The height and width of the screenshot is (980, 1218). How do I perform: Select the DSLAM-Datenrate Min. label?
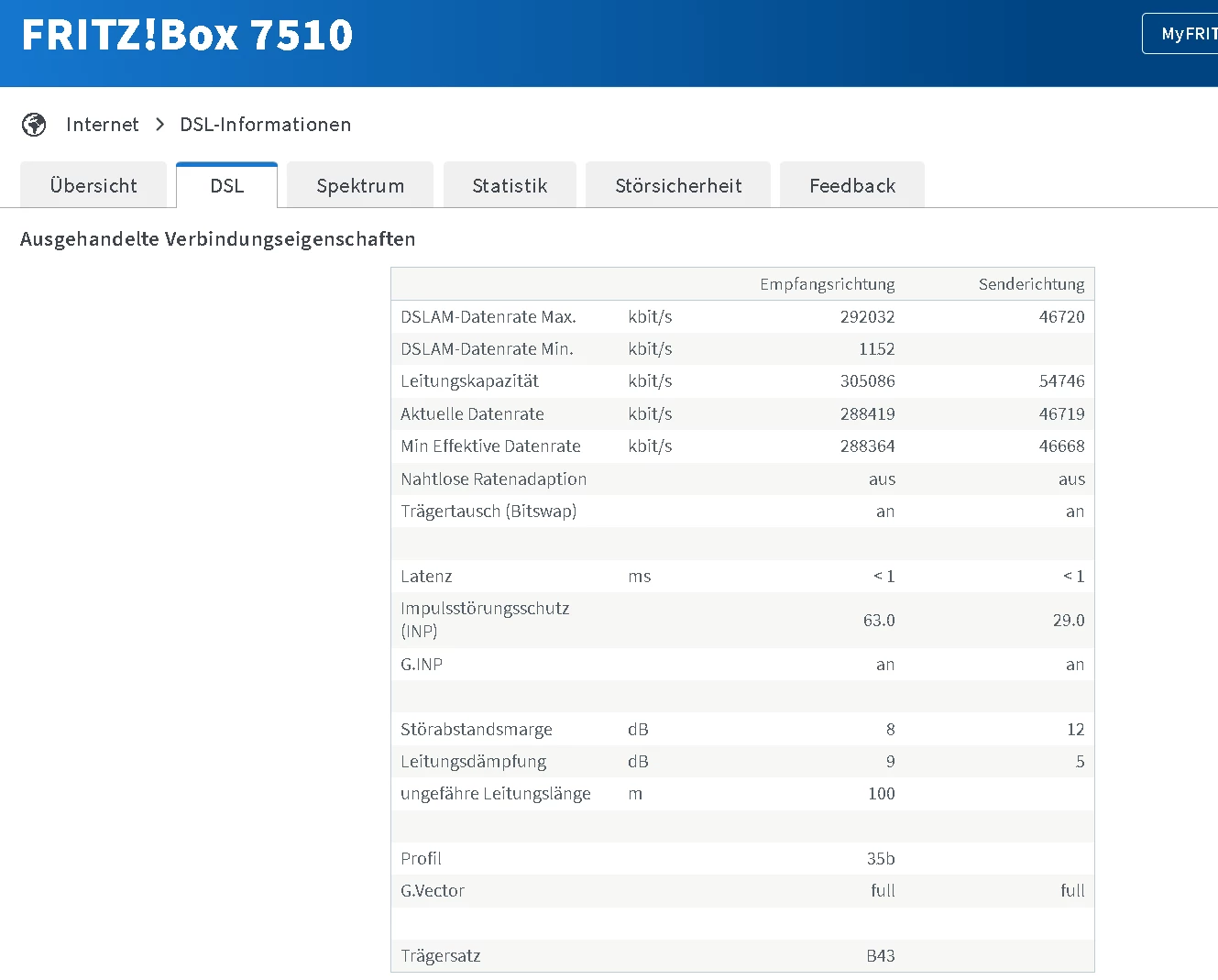[487, 349]
